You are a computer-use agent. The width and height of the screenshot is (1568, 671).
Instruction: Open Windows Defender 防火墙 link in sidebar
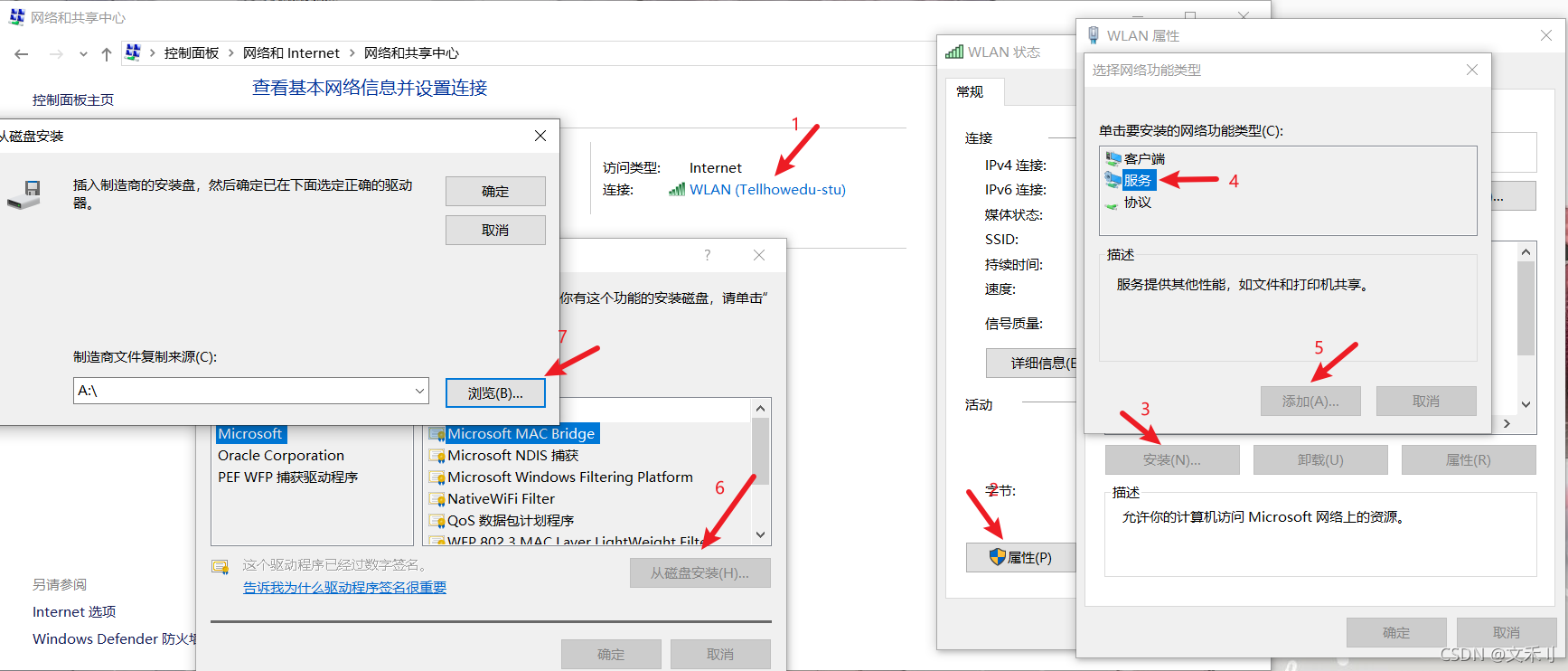[114, 639]
